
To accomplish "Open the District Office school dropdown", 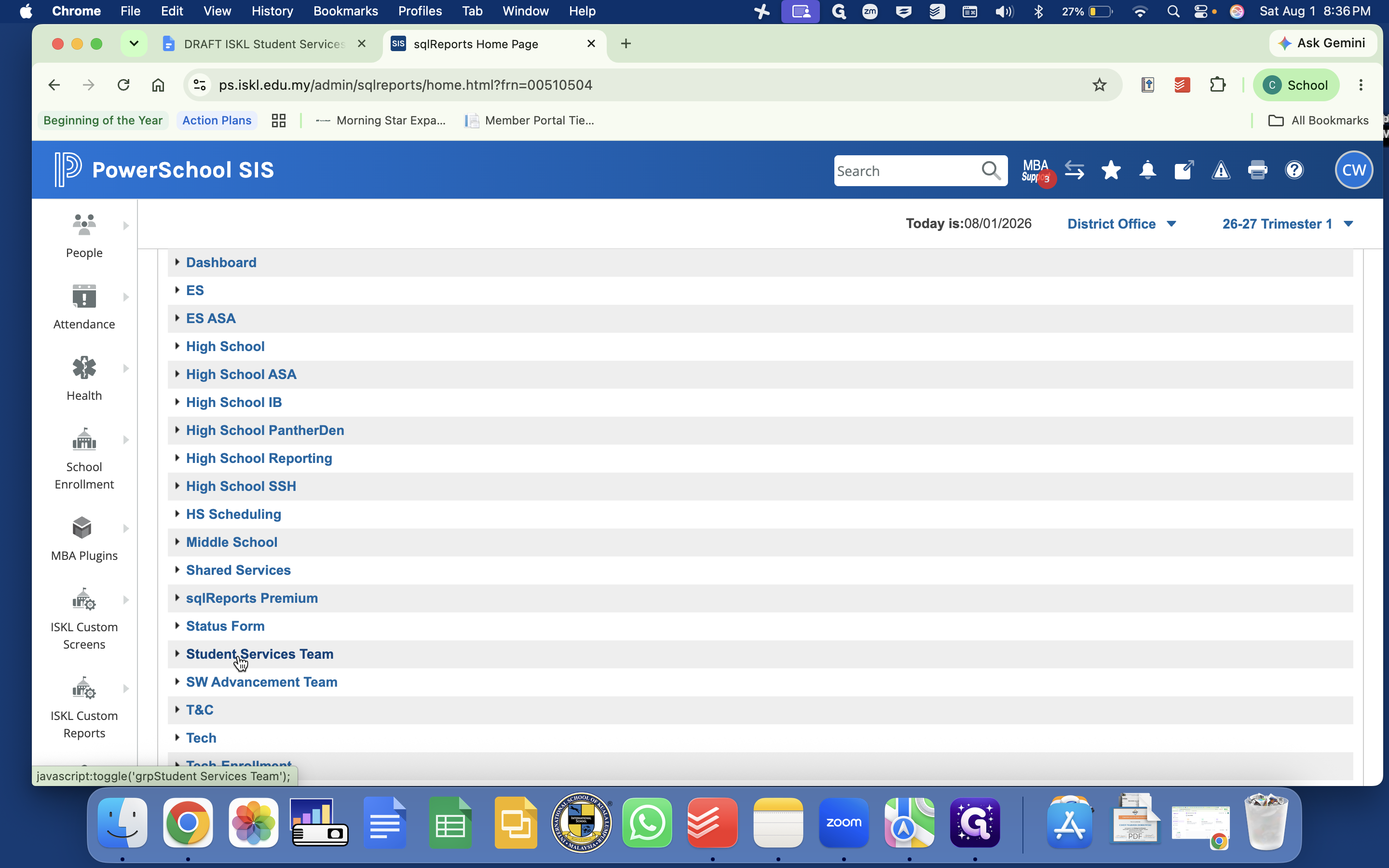I will [x=1121, y=224].
